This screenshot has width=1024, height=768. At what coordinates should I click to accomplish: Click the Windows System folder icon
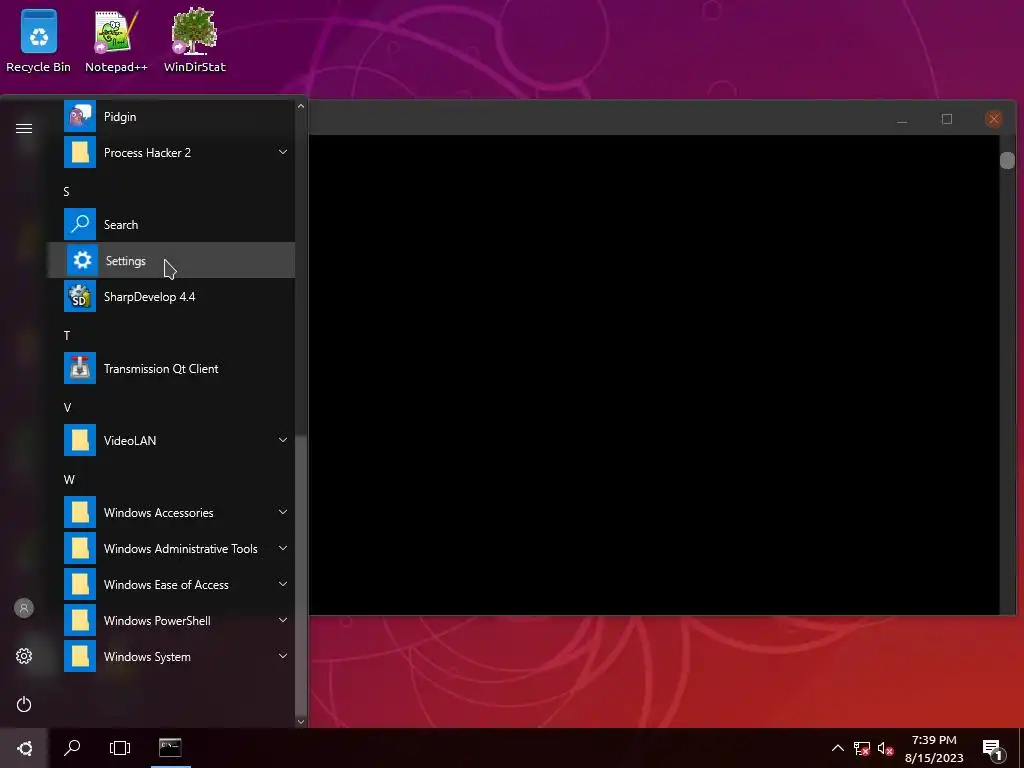[80, 656]
